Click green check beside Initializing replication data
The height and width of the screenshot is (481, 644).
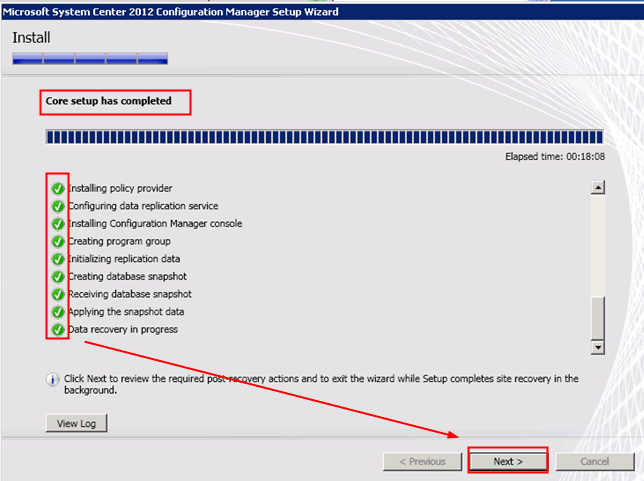pyautogui.click(x=58, y=259)
